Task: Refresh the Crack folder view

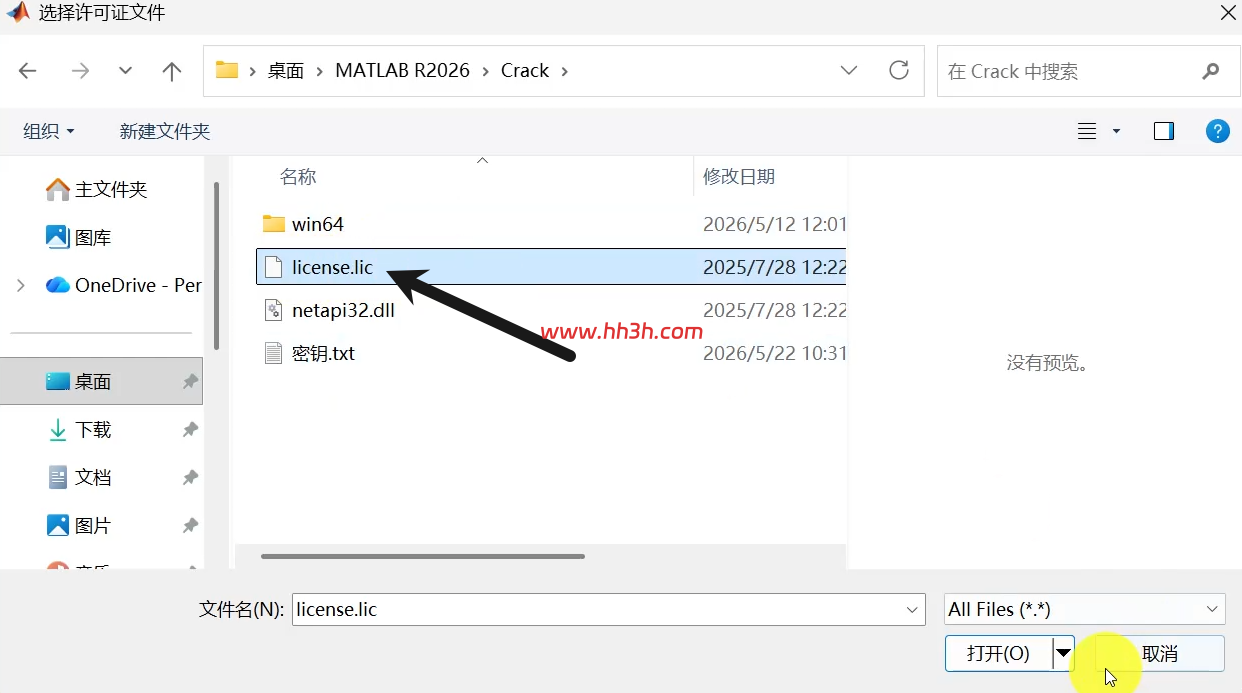Action: 899,70
